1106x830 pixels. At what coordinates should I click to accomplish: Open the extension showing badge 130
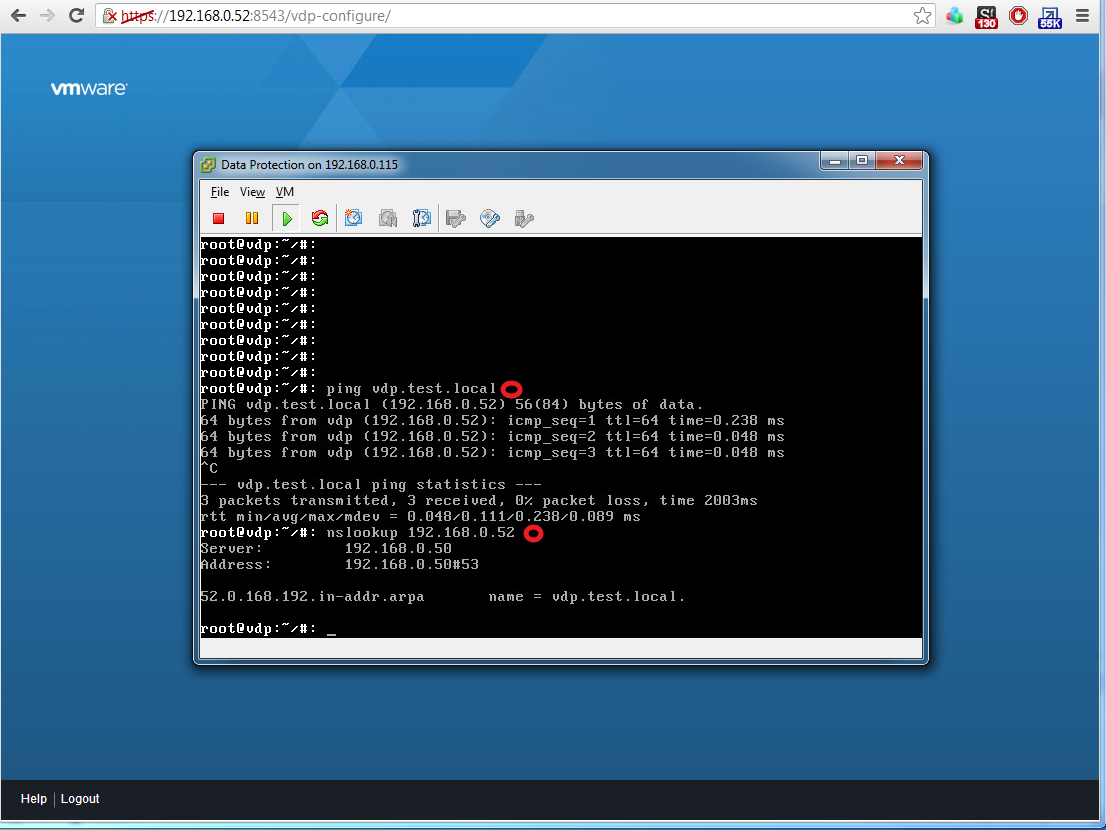(986, 17)
